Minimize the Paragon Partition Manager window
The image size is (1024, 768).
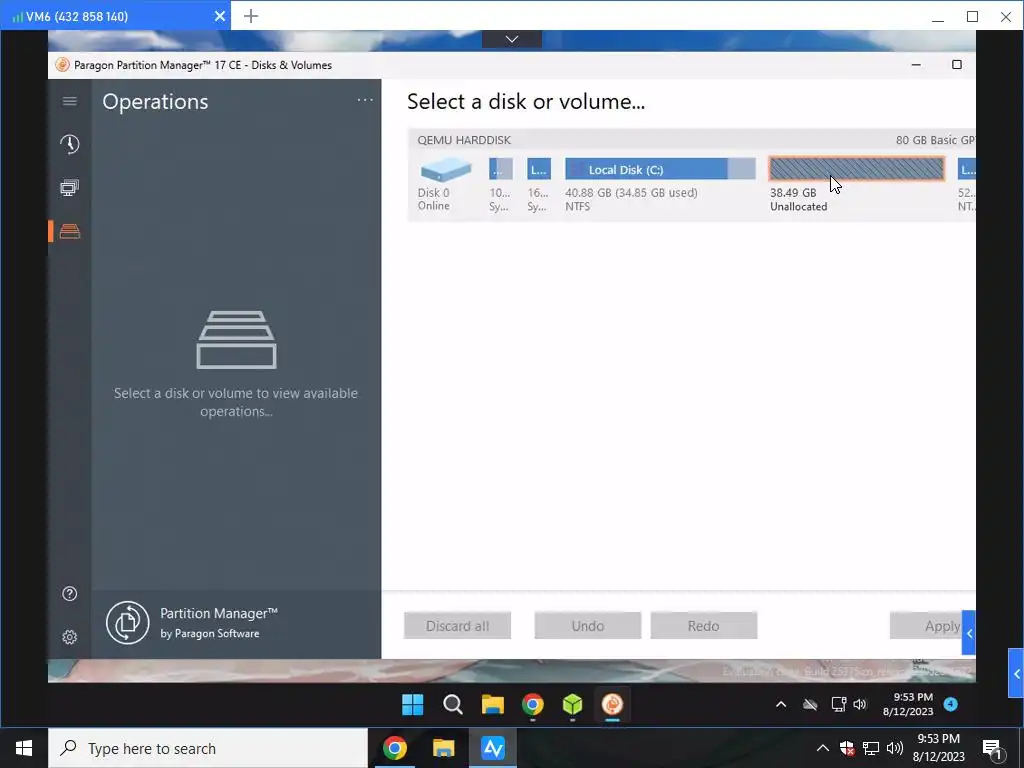point(916,65)
